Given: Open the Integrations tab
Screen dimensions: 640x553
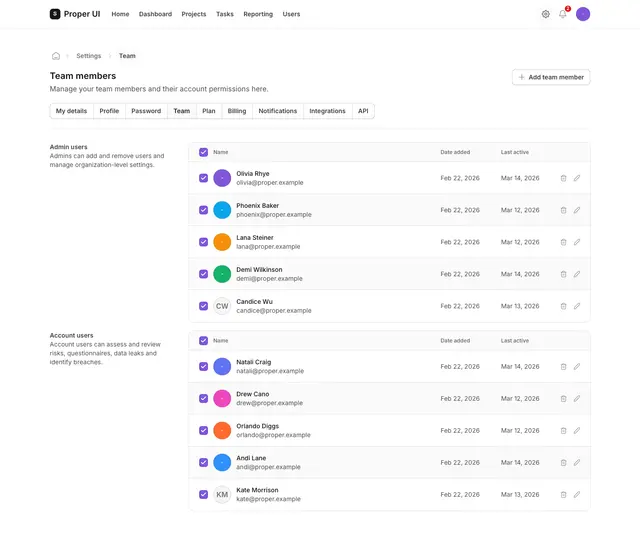Looking at the screenshot, I should click(327, 111).
